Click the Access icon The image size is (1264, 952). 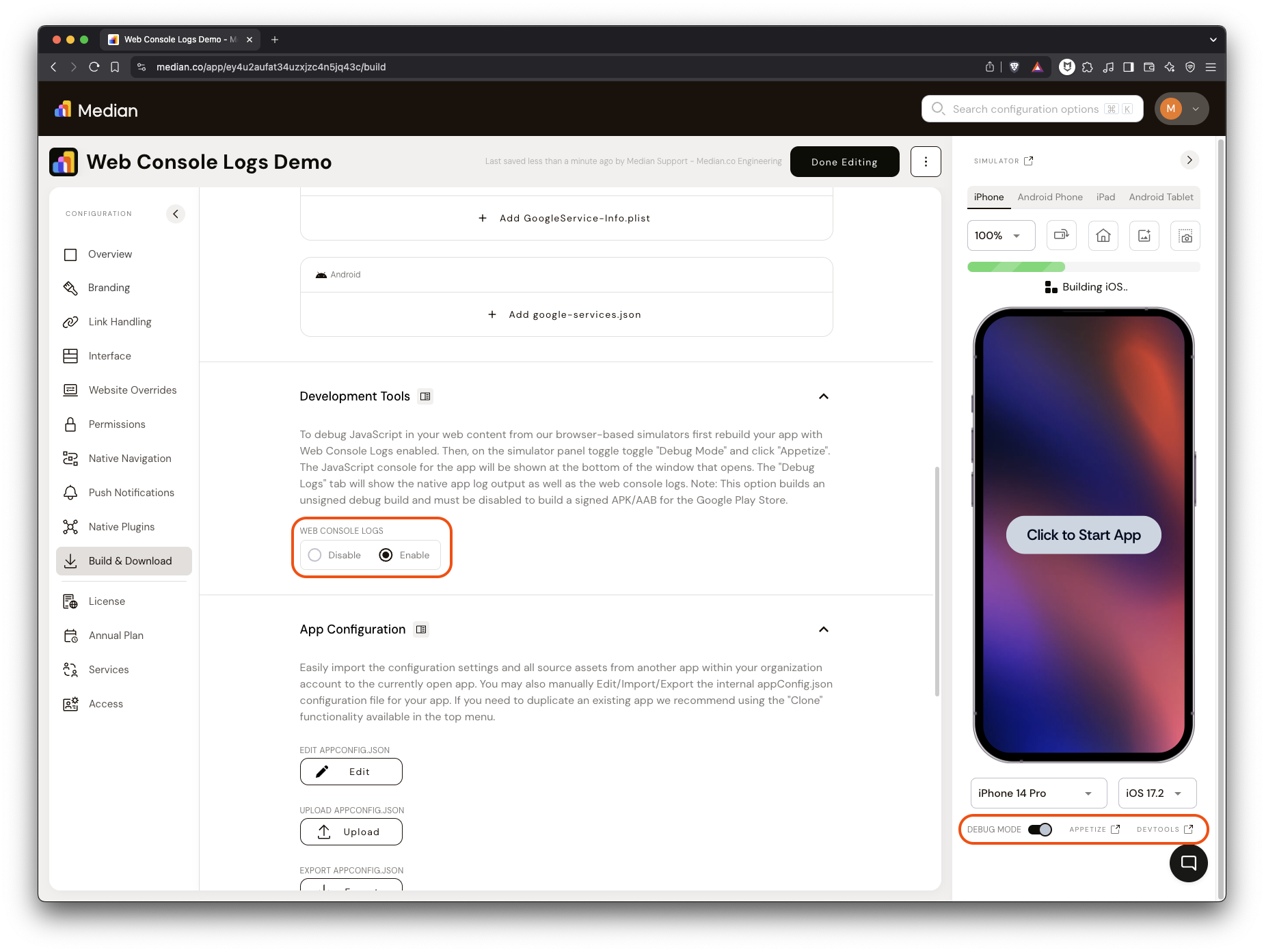point(70,704)
